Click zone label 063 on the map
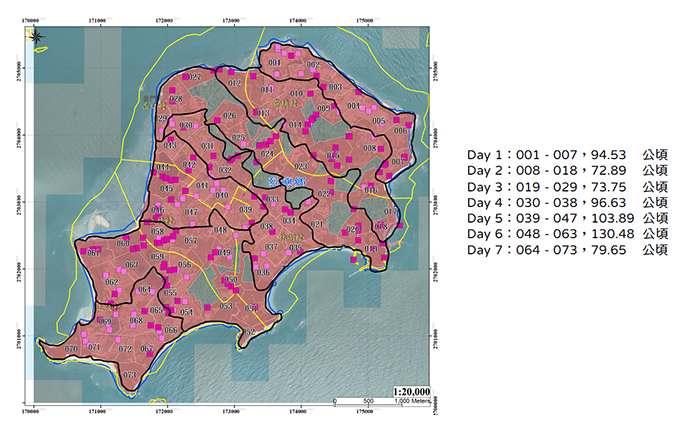700x423 pixels. (x=132, y=265)
